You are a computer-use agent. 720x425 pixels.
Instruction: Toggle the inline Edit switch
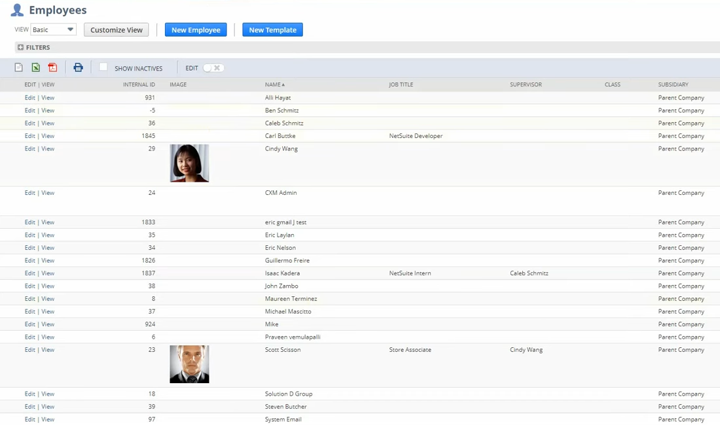214,68
